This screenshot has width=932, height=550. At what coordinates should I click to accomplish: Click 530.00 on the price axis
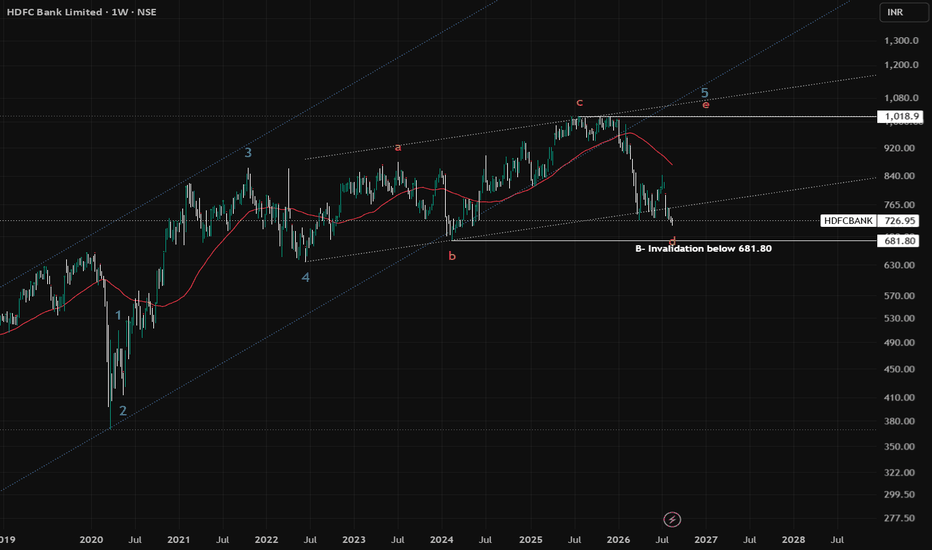coord(899,319)
